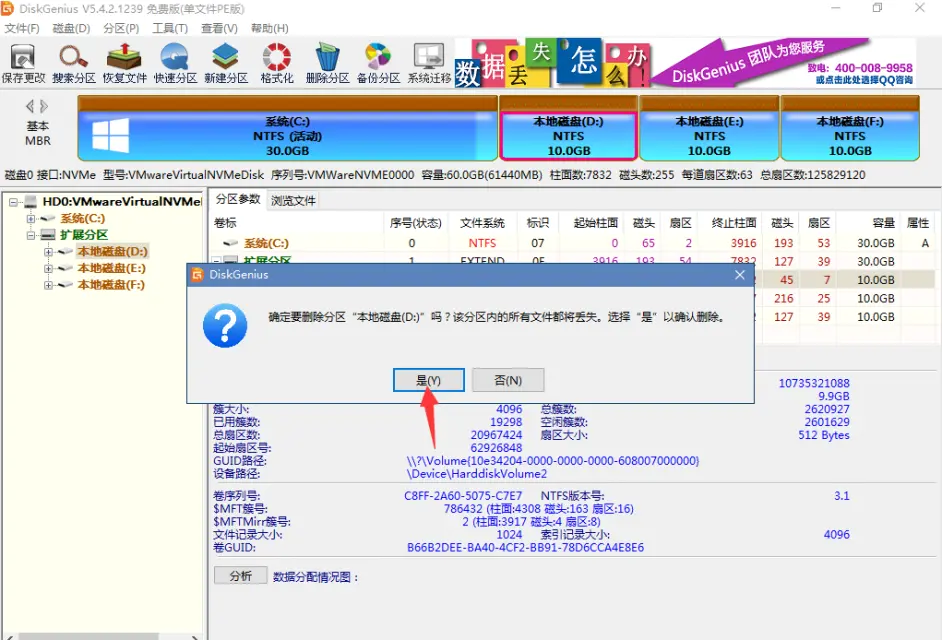Click the 保存更改 toolbar icon
Screen dimensions: 942x640
[x=23, y=63]
